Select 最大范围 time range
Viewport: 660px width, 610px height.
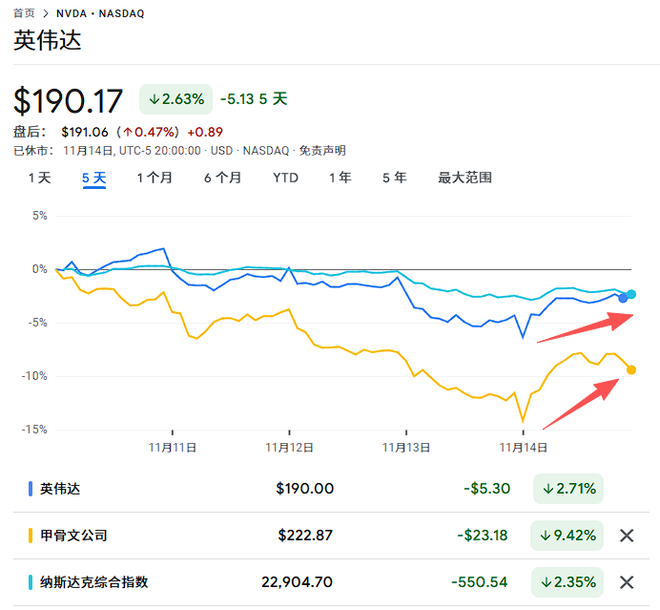pyautogui.click(x=465, y=178)
